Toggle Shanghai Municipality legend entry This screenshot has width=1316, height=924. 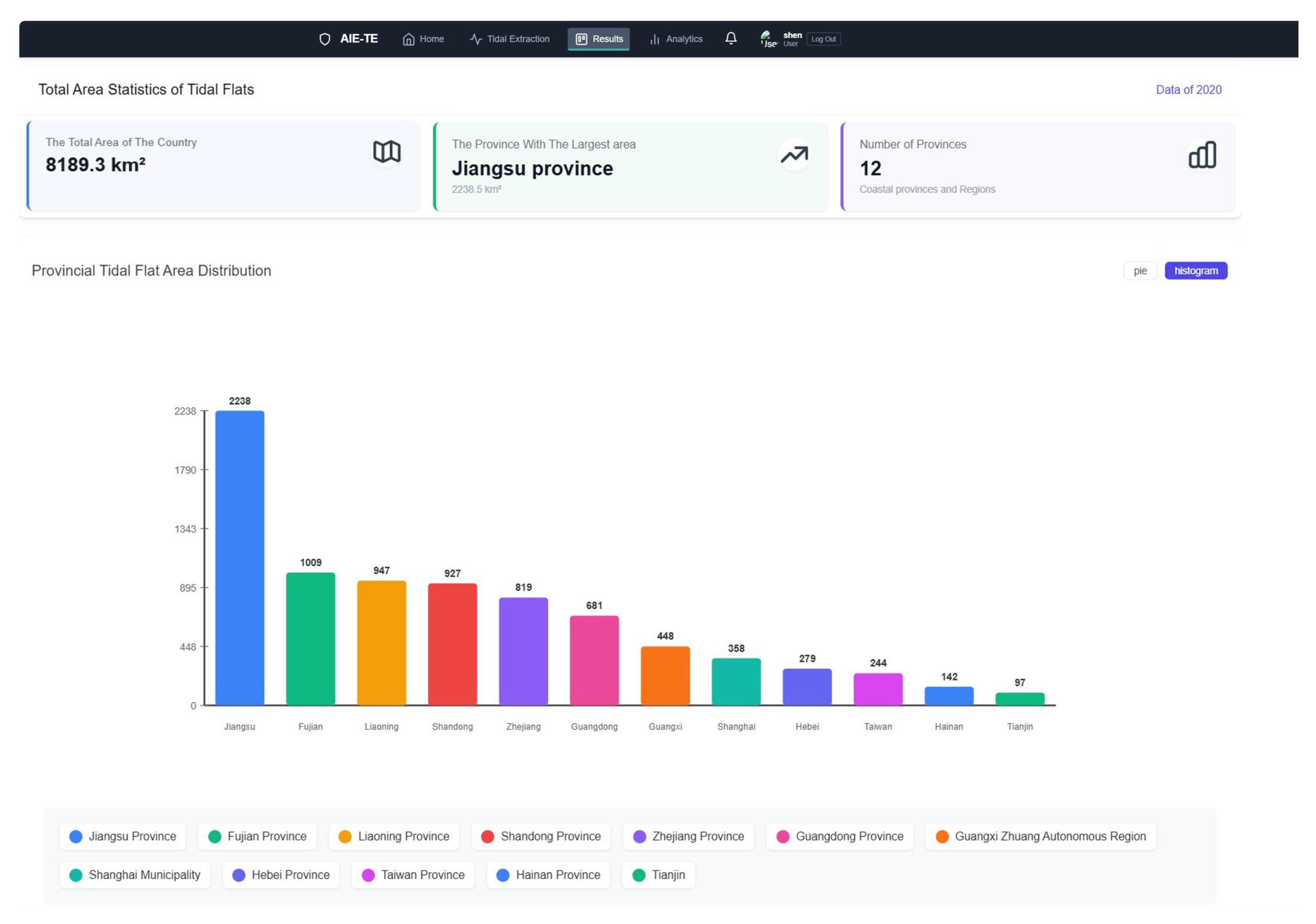point(135,875)
